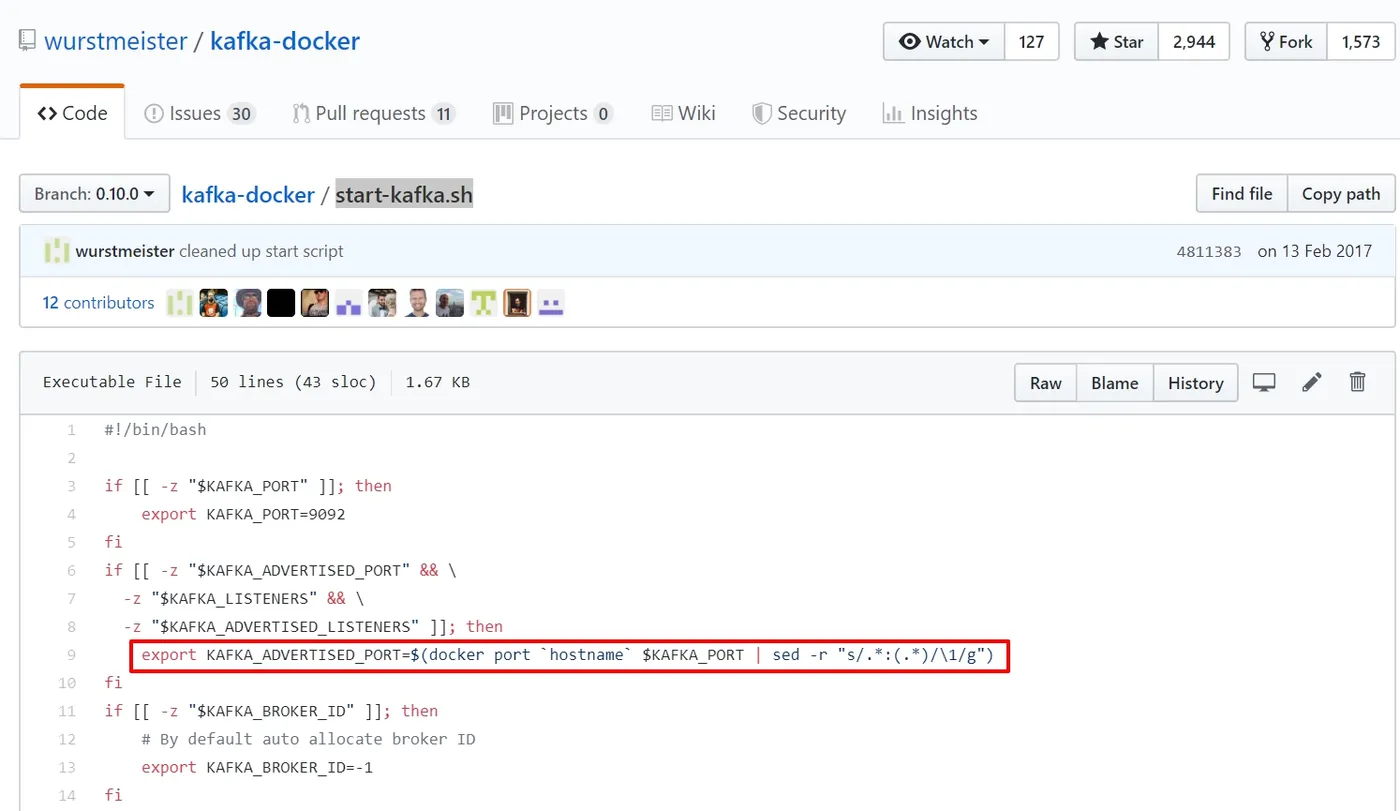
Task: Click the Copy path button
Action: pyautogui.click(x=1341, y=193)
